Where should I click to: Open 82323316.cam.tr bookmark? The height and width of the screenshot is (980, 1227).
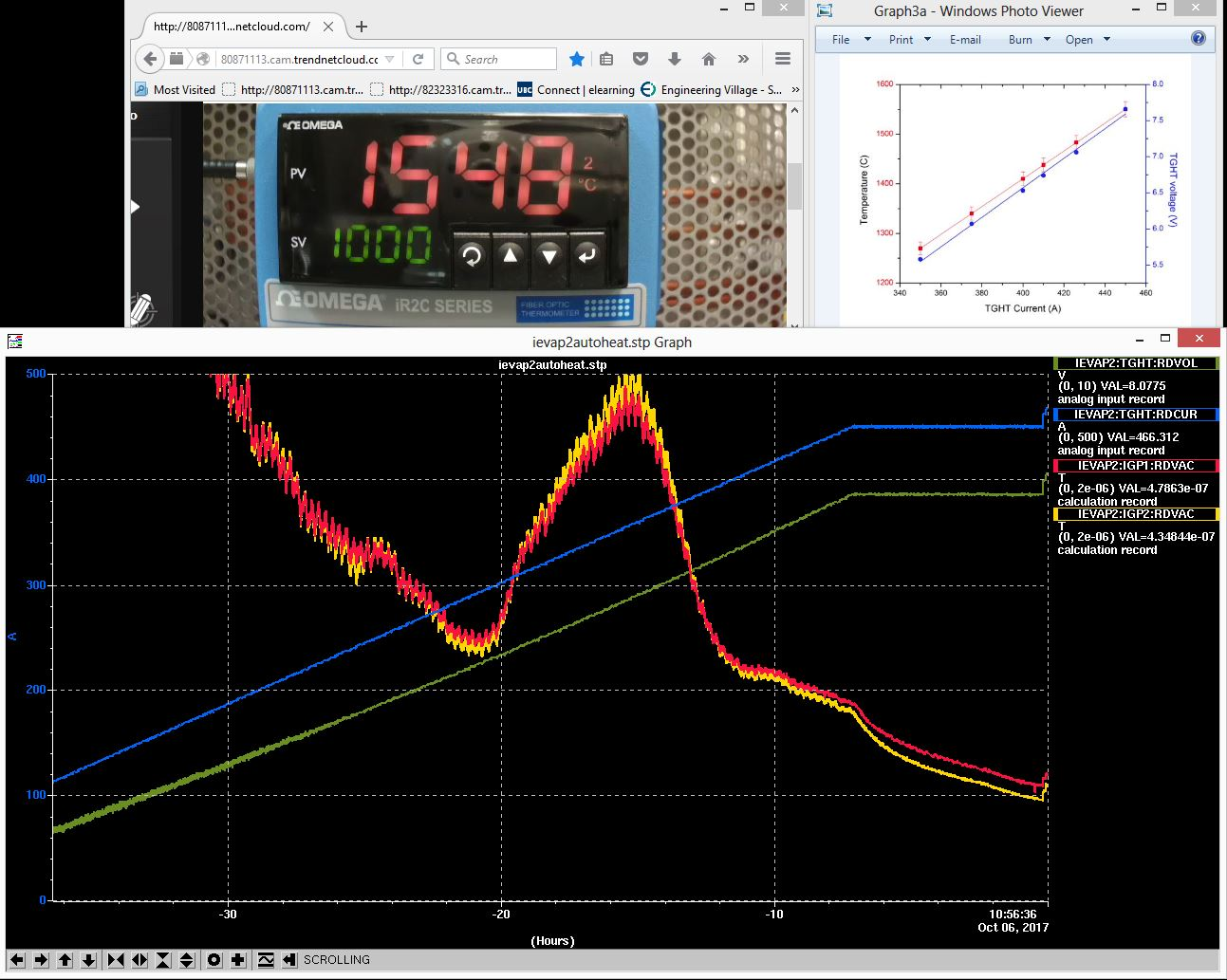pyautogui.click(x=441, y=90)
